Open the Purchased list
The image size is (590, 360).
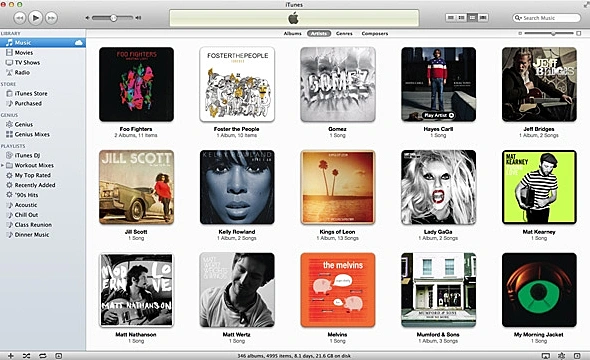click(28, 103)
